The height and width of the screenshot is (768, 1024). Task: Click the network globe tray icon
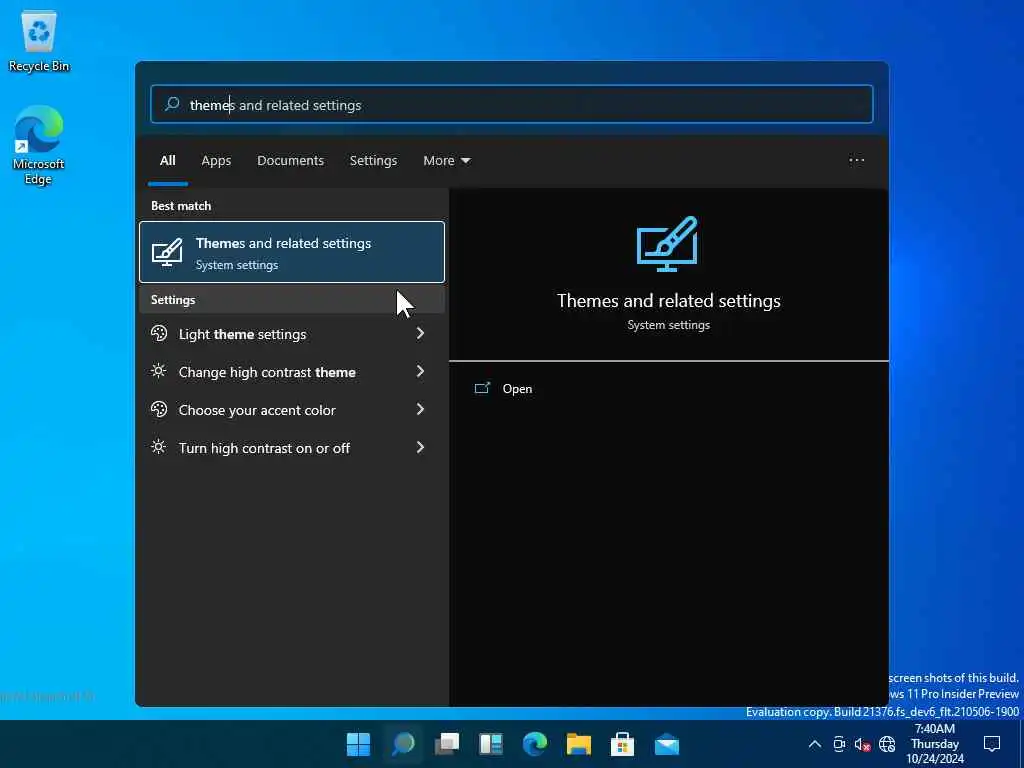(887, 744)
